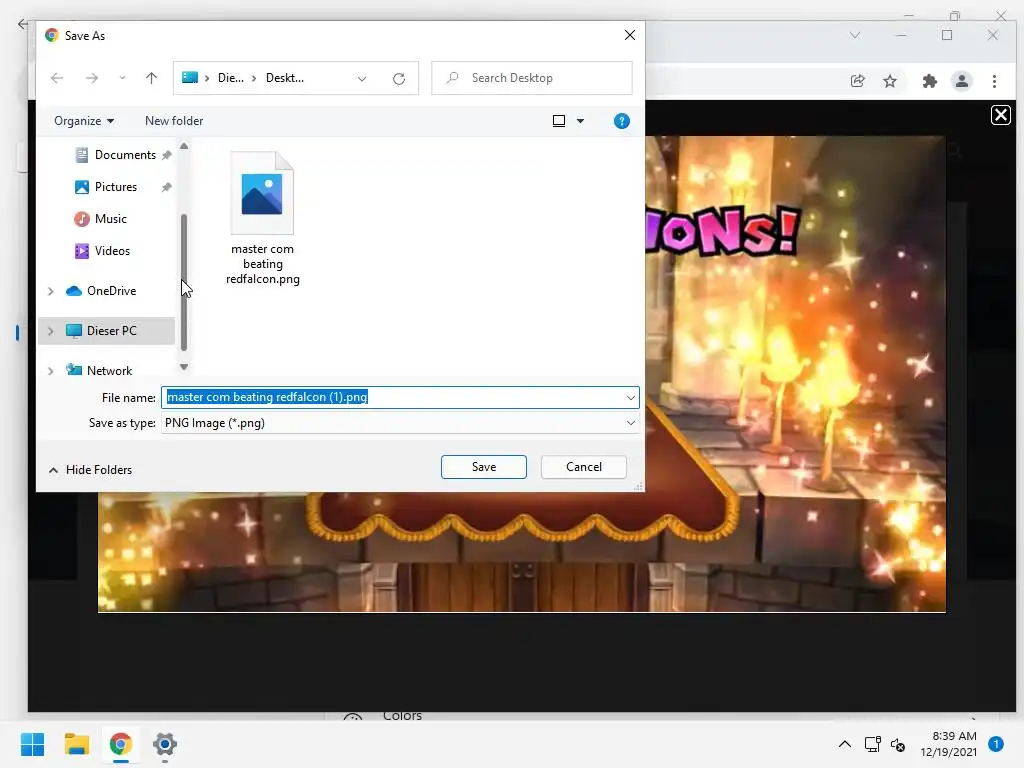Image resolution: width=1024 pixels, height=768 pixels.
Task: Select master com beating redfalcon.png file
Action: click(263, 218)
